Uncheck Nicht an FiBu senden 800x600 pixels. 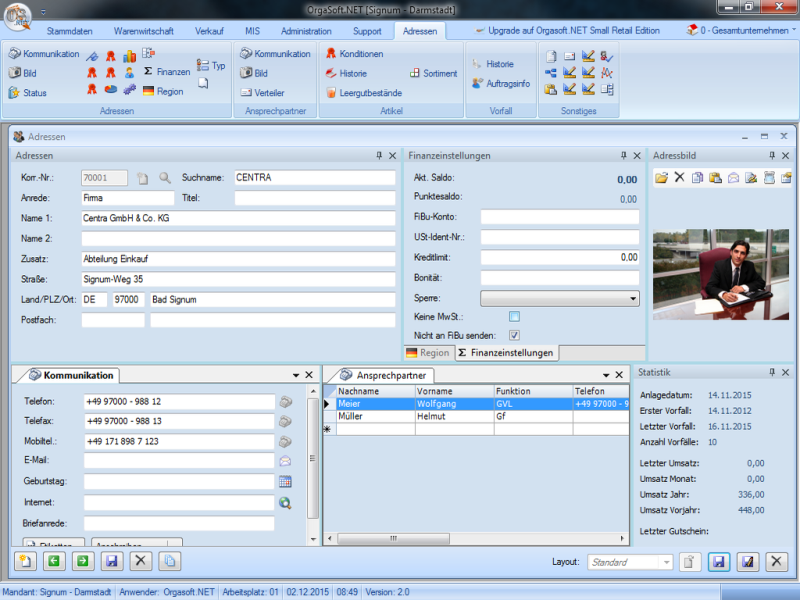pyautogui.click(x=515, y=335)
